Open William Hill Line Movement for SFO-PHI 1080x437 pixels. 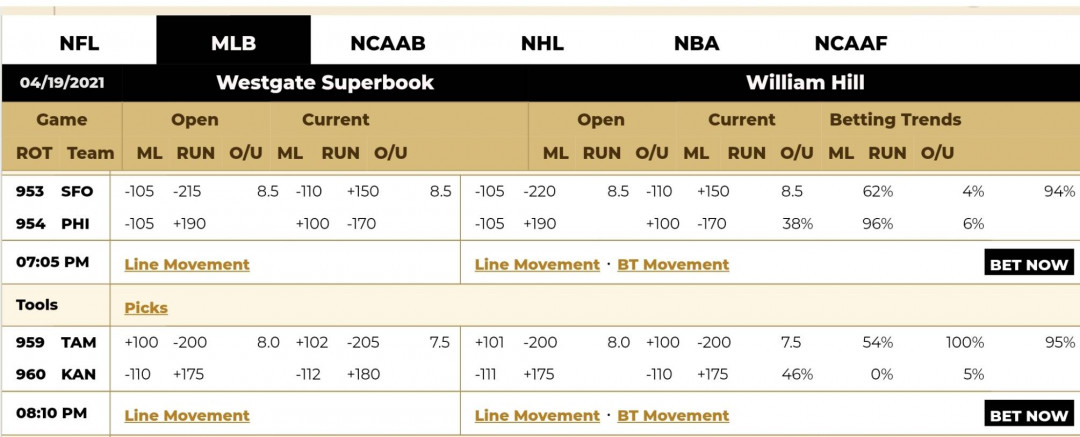[537, 265]
